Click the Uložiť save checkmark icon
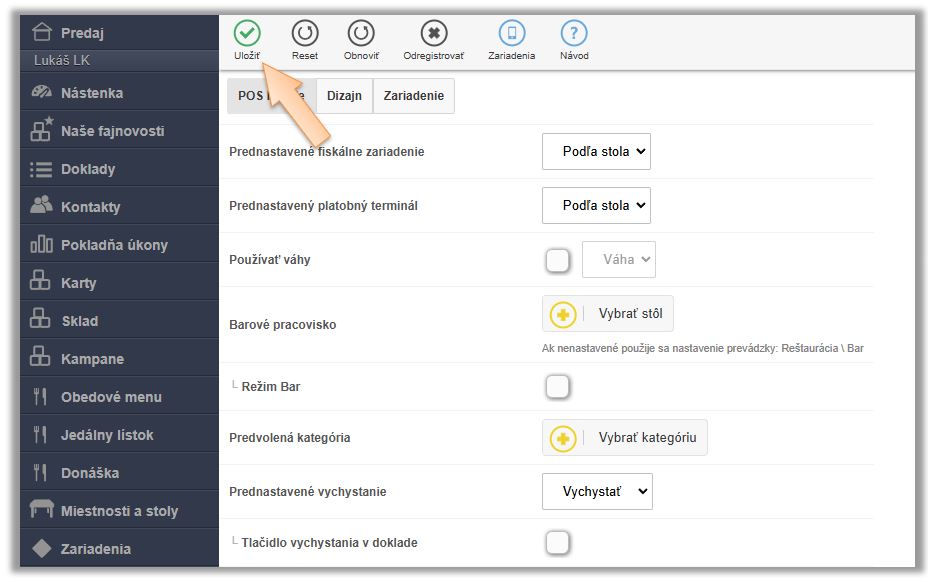This screenshot has width=928, height=578. [247, 33]
